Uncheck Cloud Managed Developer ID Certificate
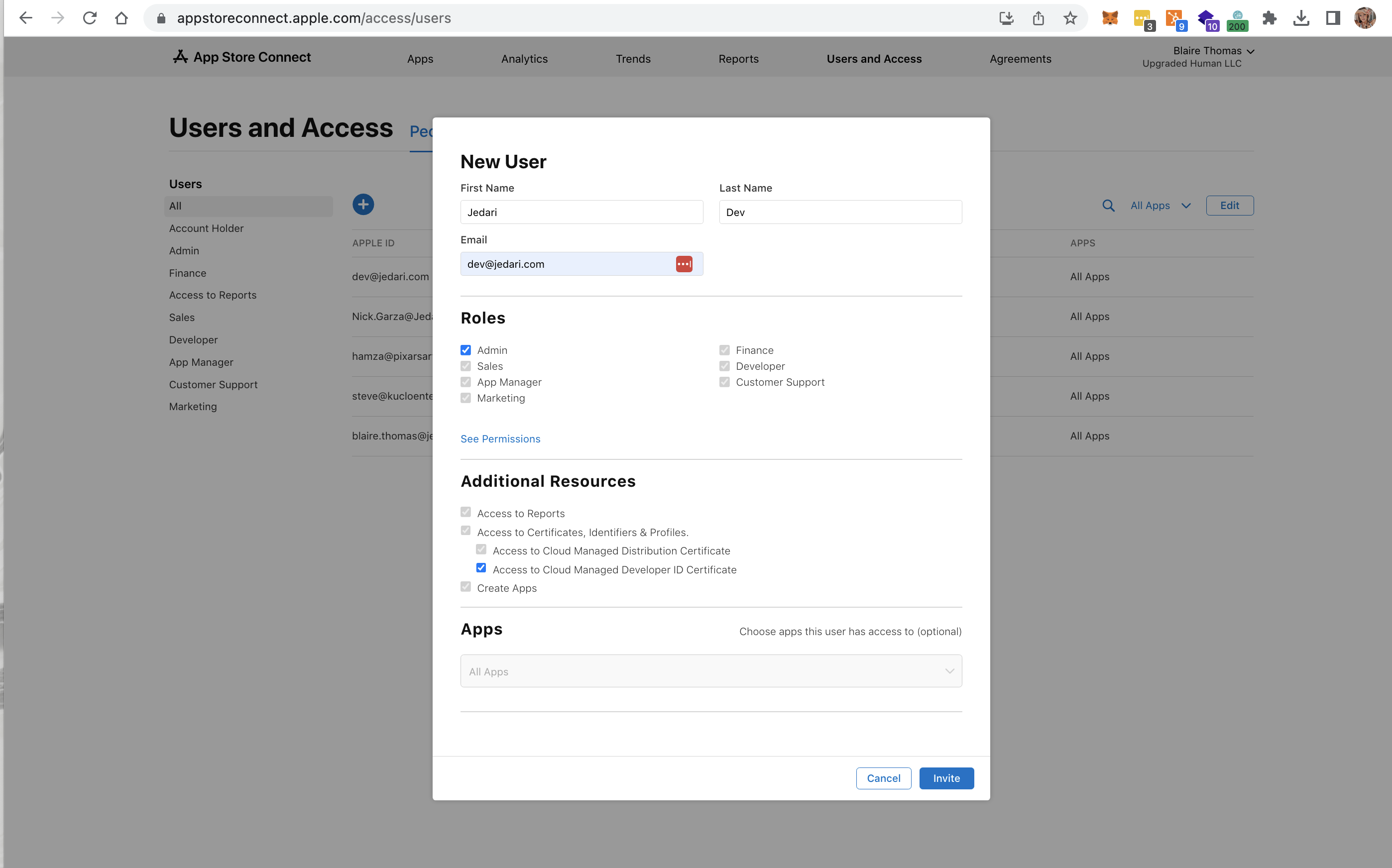 tap(481, 568)
